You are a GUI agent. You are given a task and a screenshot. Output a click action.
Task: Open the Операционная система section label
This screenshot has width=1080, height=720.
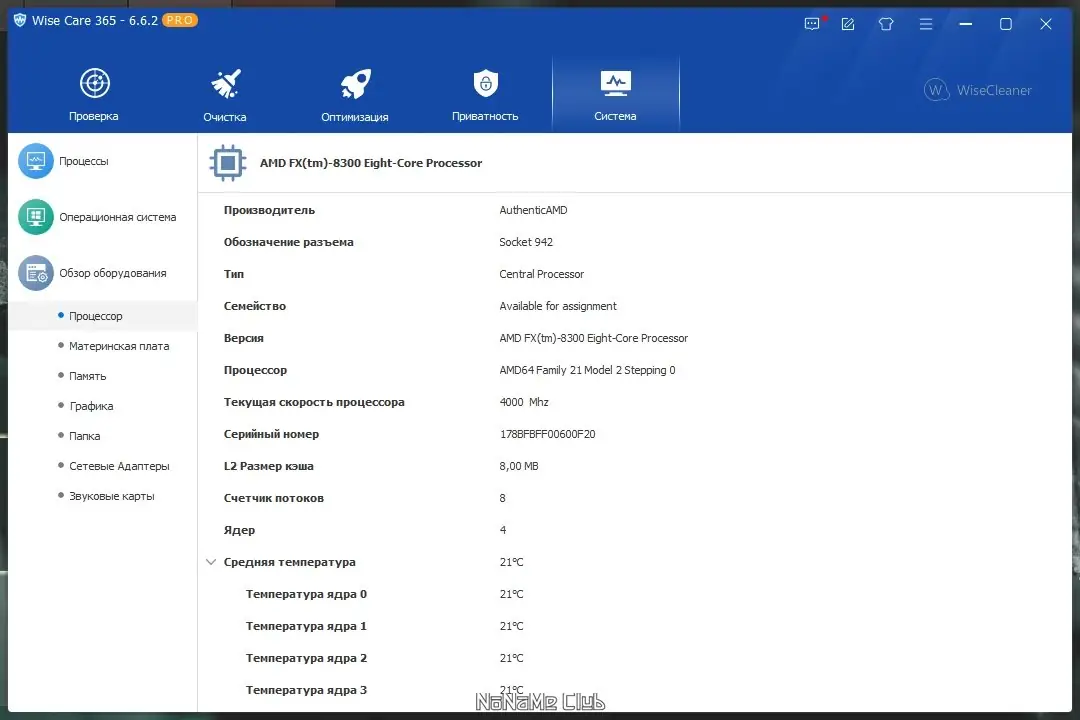click(x=118, y=217)
